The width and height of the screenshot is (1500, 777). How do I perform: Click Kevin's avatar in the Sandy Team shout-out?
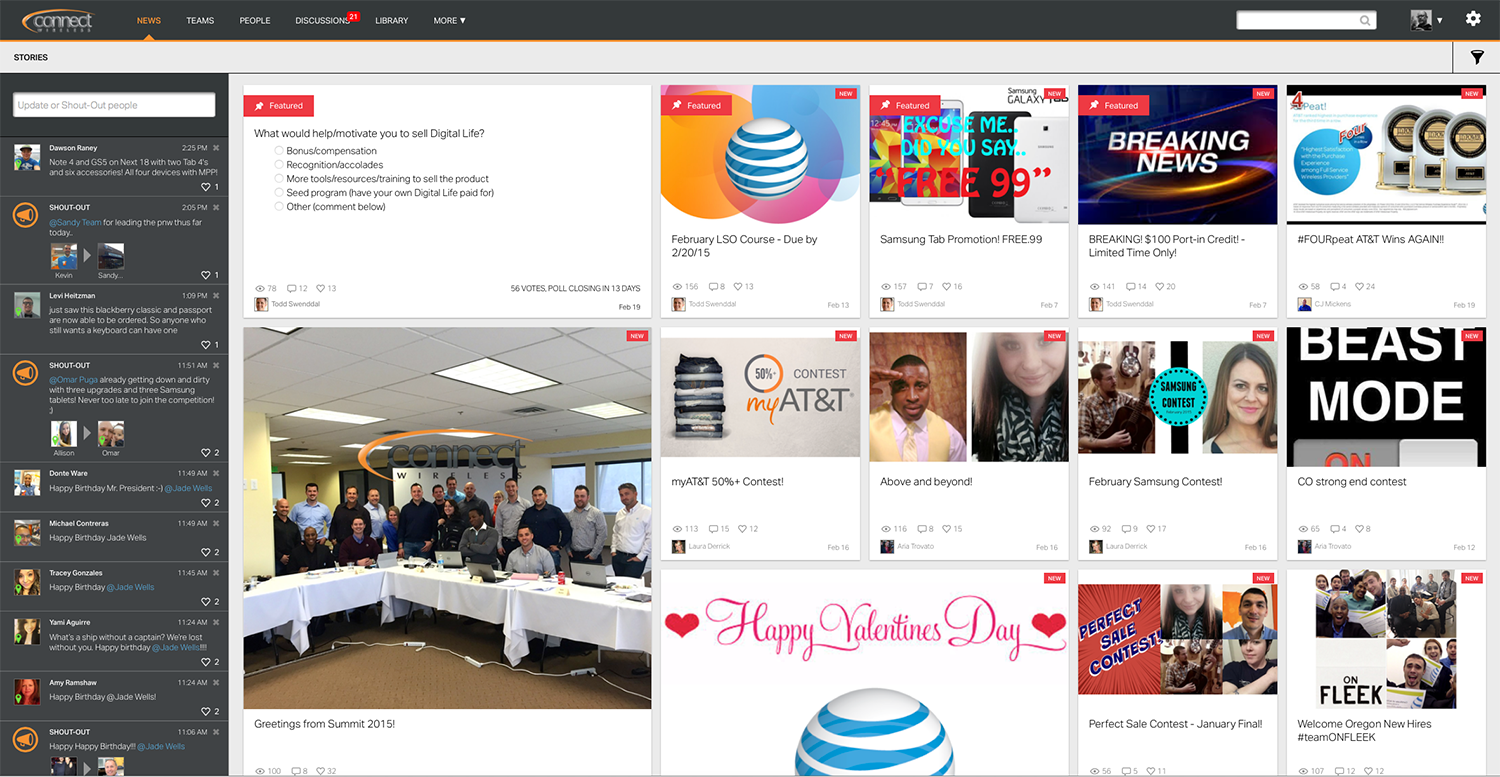point(64,256)
